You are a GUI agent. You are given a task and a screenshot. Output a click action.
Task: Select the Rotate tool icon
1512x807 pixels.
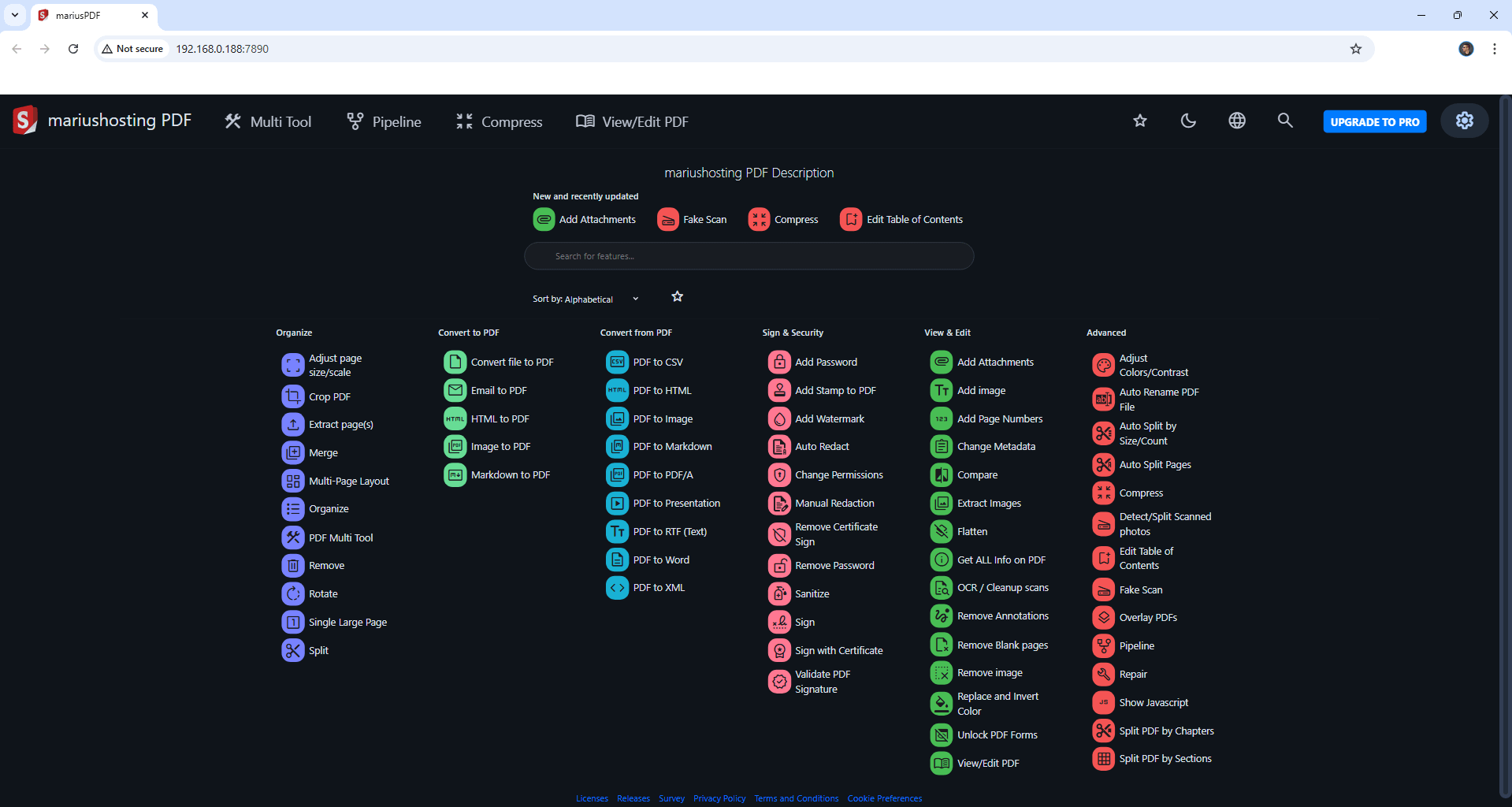point(292,593)
